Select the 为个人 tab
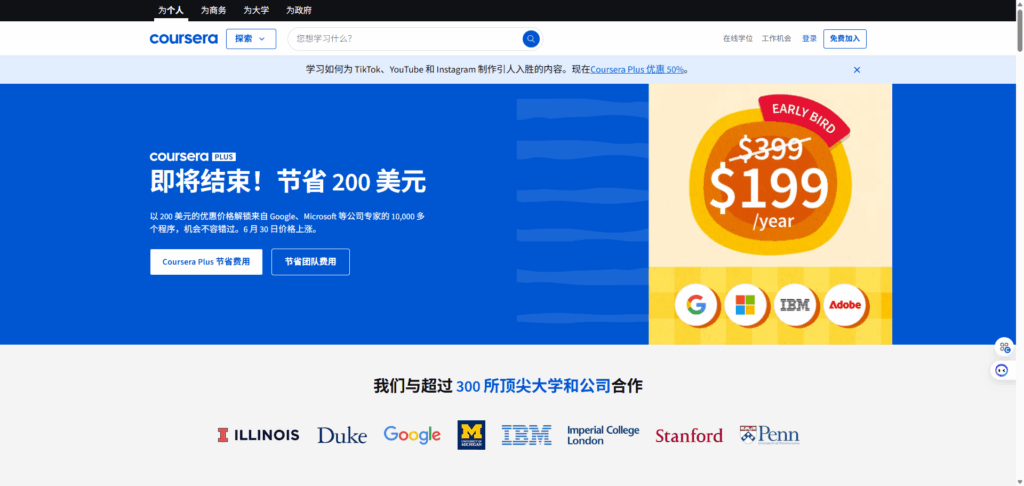 pyautogui.click(x=170, y=10)
